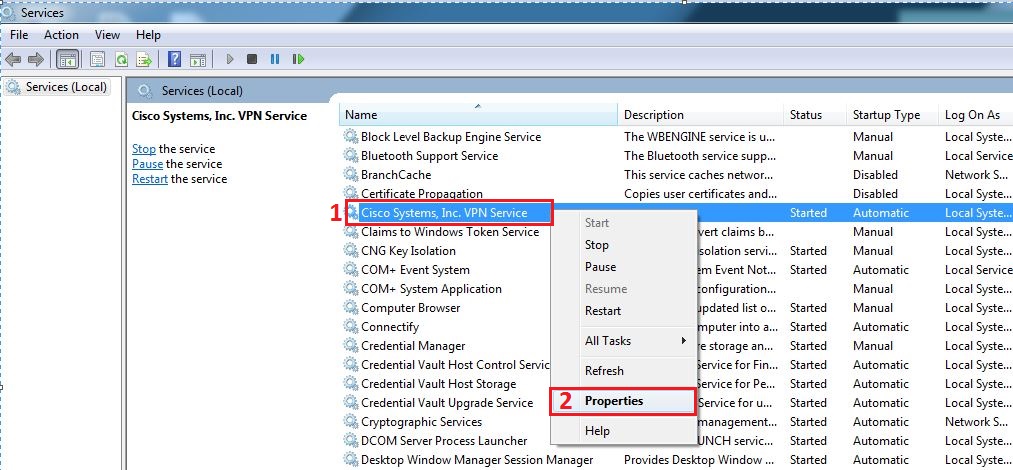1013x470 pixels.
Task: Click the gear icon beside Computer Browser
Action: pyautogui.click(x=351, y=307)
